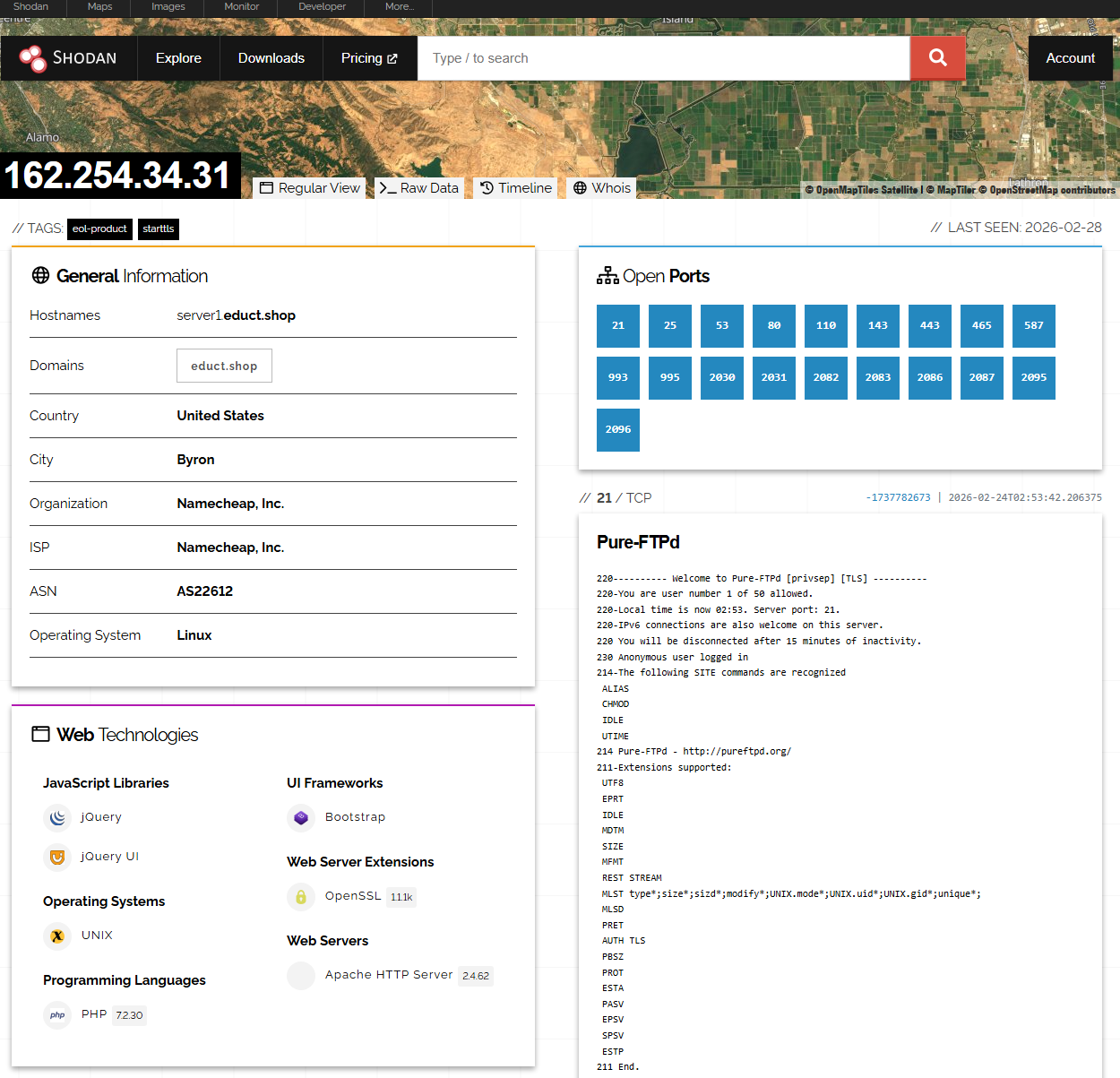
Task: Click the PHP programming language icon
Action: (x=56, y=1014)
